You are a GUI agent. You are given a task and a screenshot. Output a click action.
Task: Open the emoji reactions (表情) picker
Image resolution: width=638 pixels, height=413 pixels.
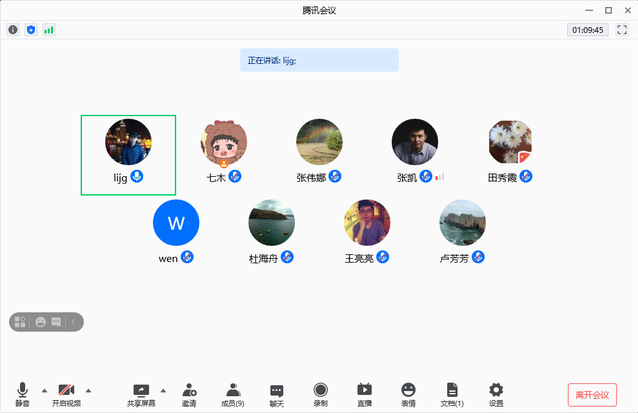[x=408, y=392]
